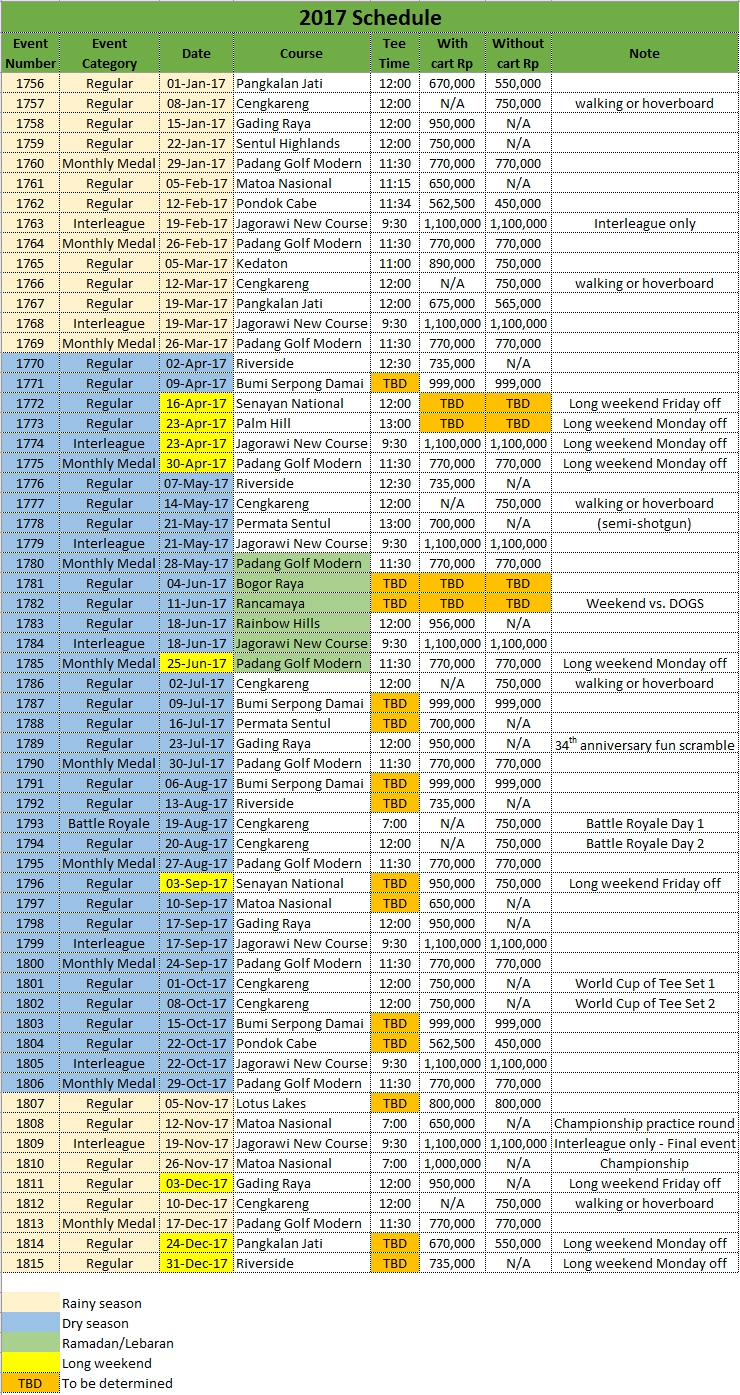Select the Rainbow Hills course cell
Screen dimensions: 740x1395
[301, 623]
